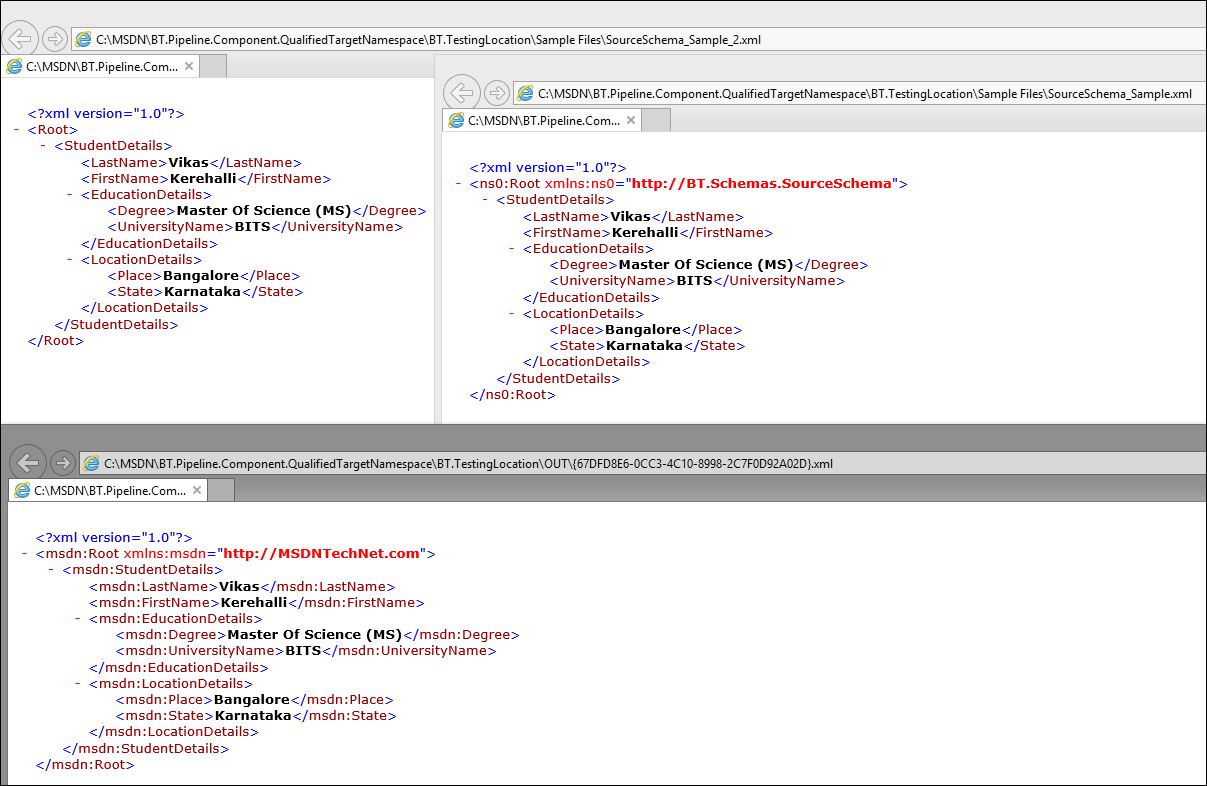Select the OUT folder xml address bar

[x=643, y=464]
